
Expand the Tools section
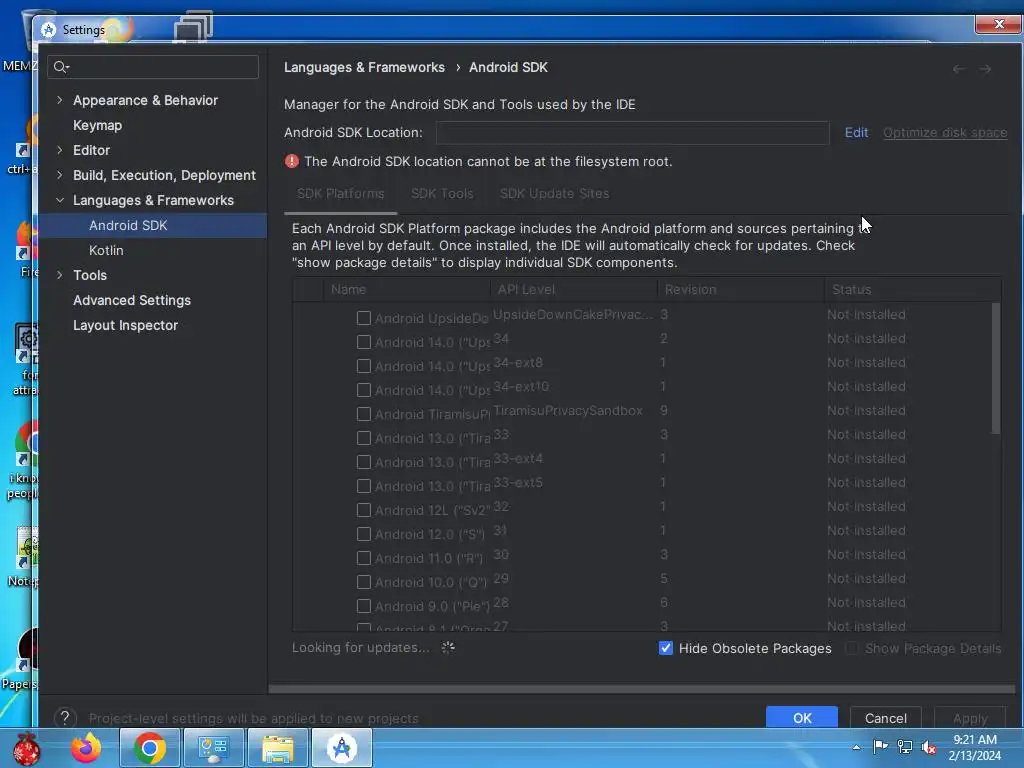pos(59,275)
